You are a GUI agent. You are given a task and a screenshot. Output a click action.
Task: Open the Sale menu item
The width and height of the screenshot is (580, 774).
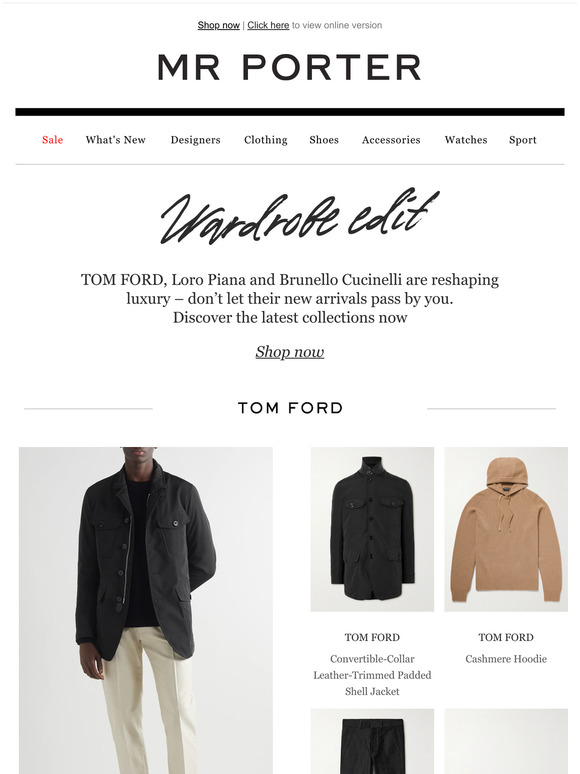(x=52, y=140)
